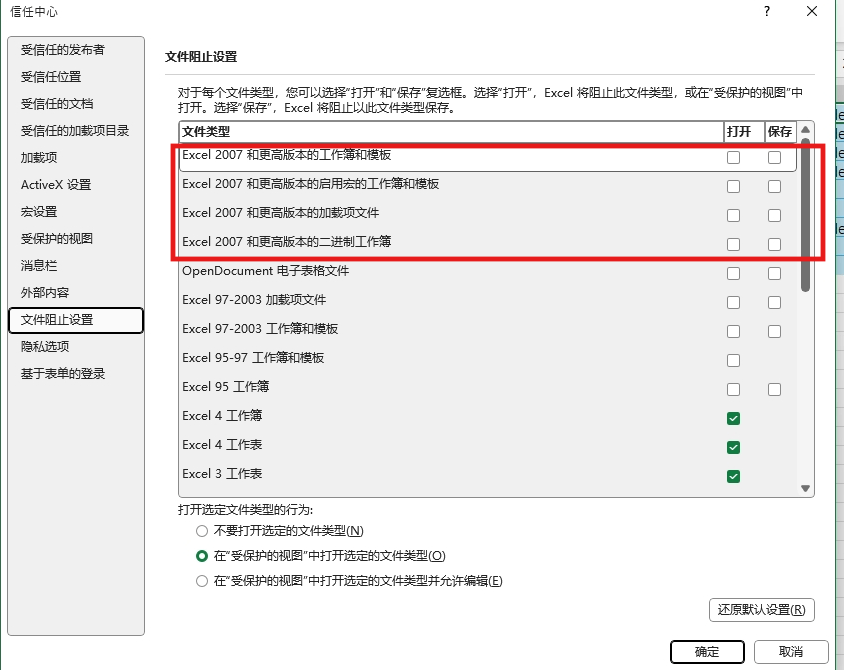Uncheck 打开 for Excel 4 工作簿
Image resolution: width=844 pixels, height=670 pixels.
coord(733,418)
